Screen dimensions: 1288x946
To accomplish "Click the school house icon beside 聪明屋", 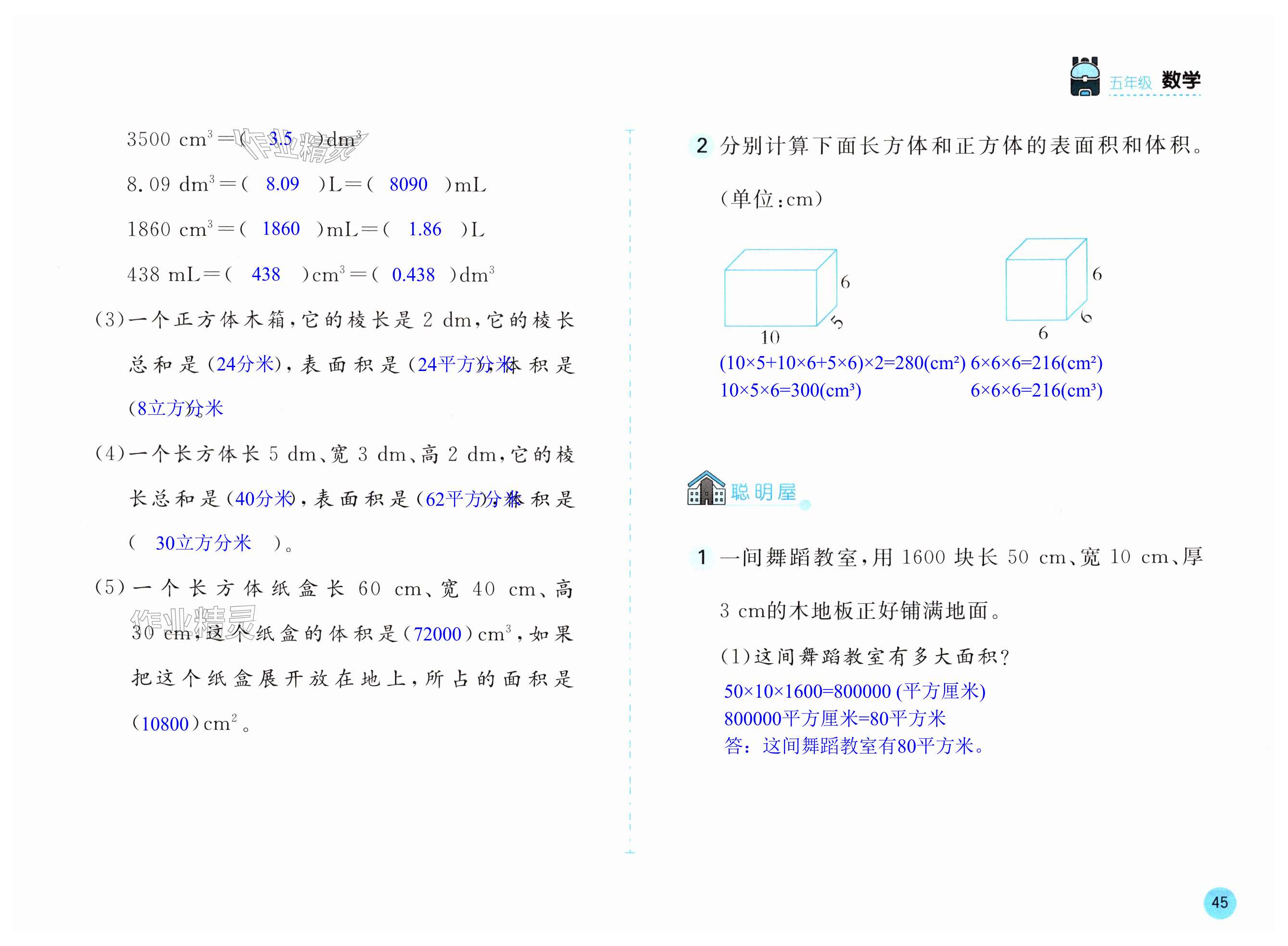I will coord(706,488).
